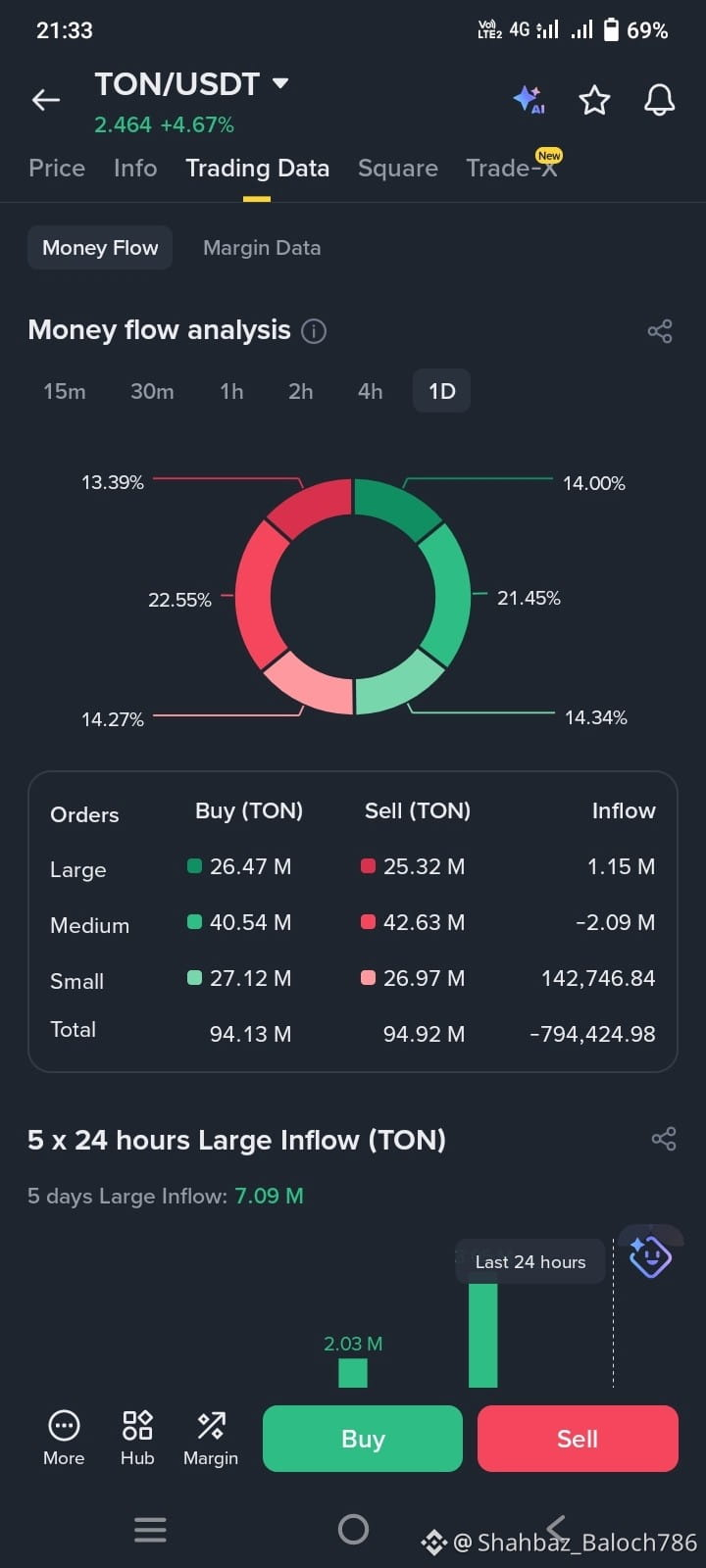Viewport: 706px width, 1568px height.
Task: Click the Total sell value 94.92 M
Action: 424,1034
